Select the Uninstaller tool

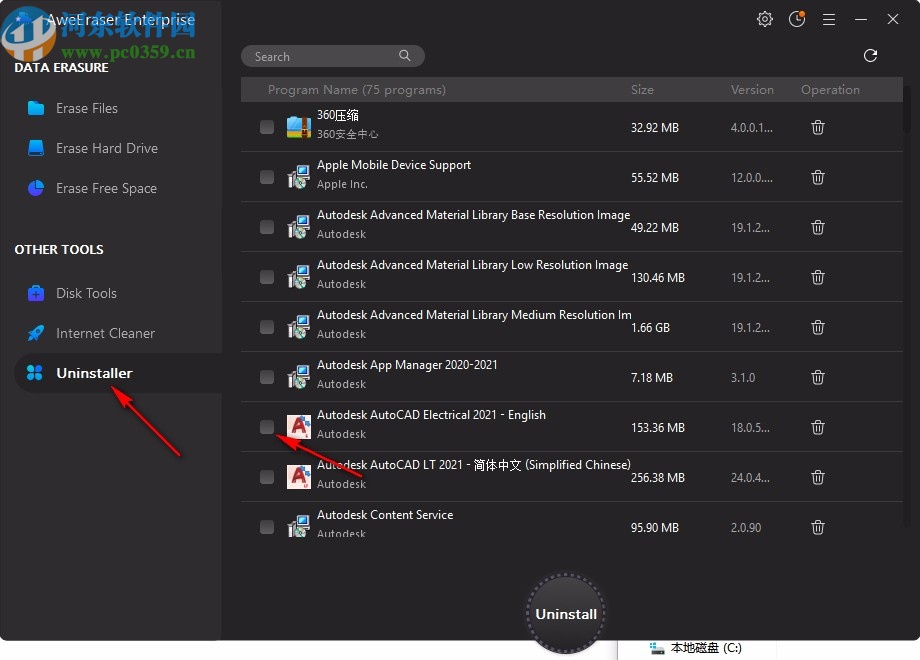click(94, 373)
